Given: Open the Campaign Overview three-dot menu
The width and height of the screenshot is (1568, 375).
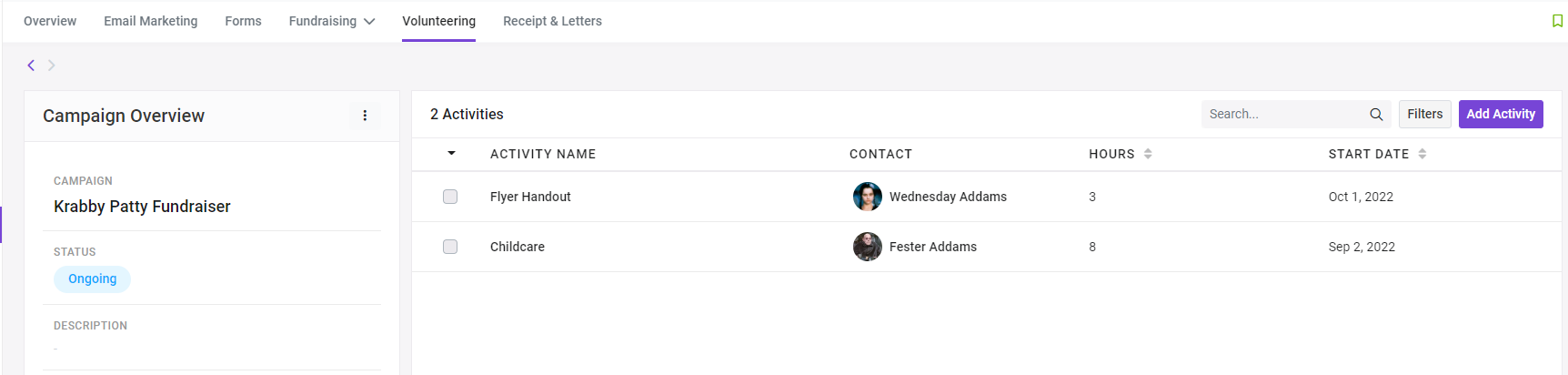Looking at the screenshot, I should tap(365, 116).
